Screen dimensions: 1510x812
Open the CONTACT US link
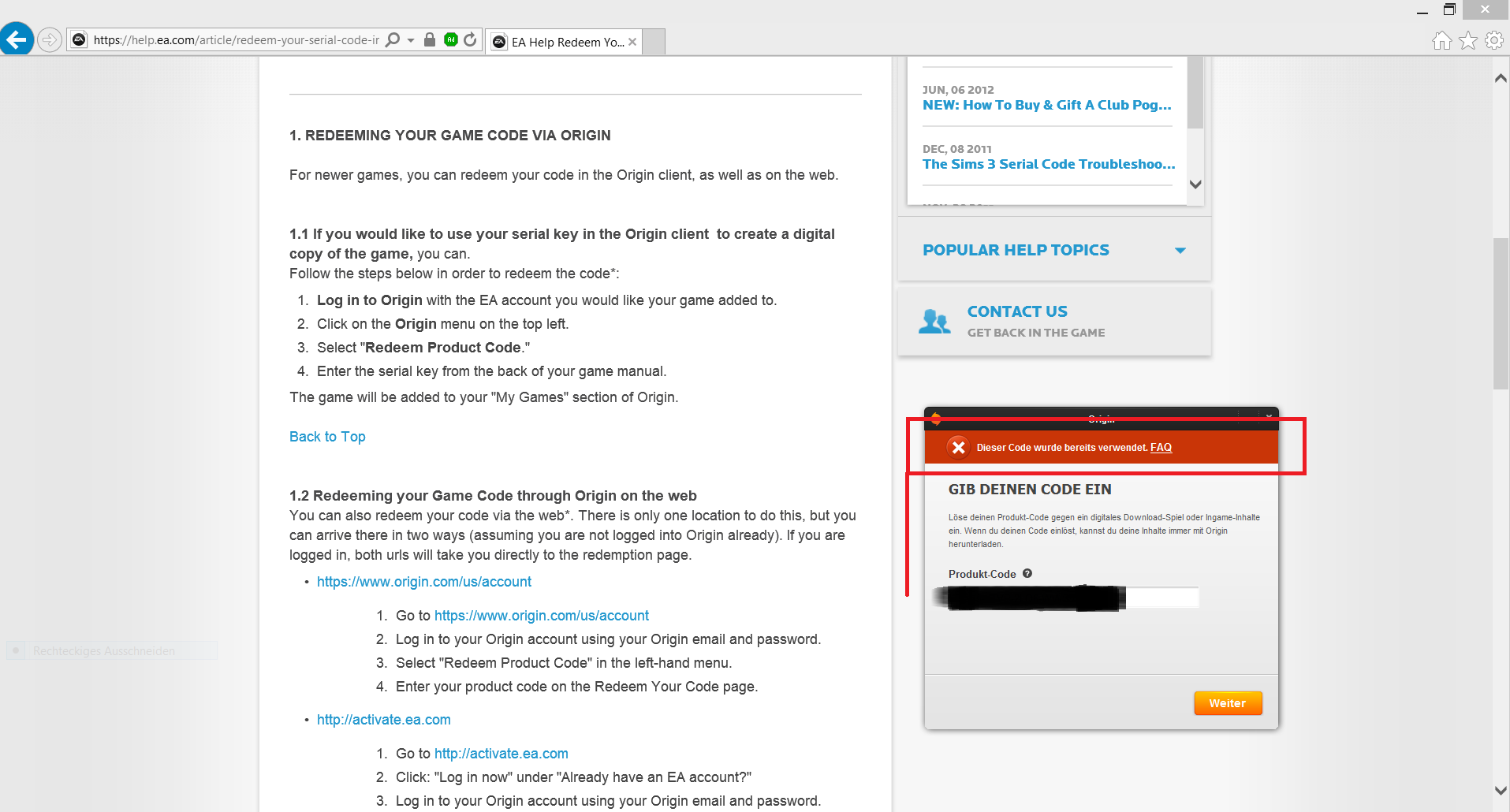1017,311
